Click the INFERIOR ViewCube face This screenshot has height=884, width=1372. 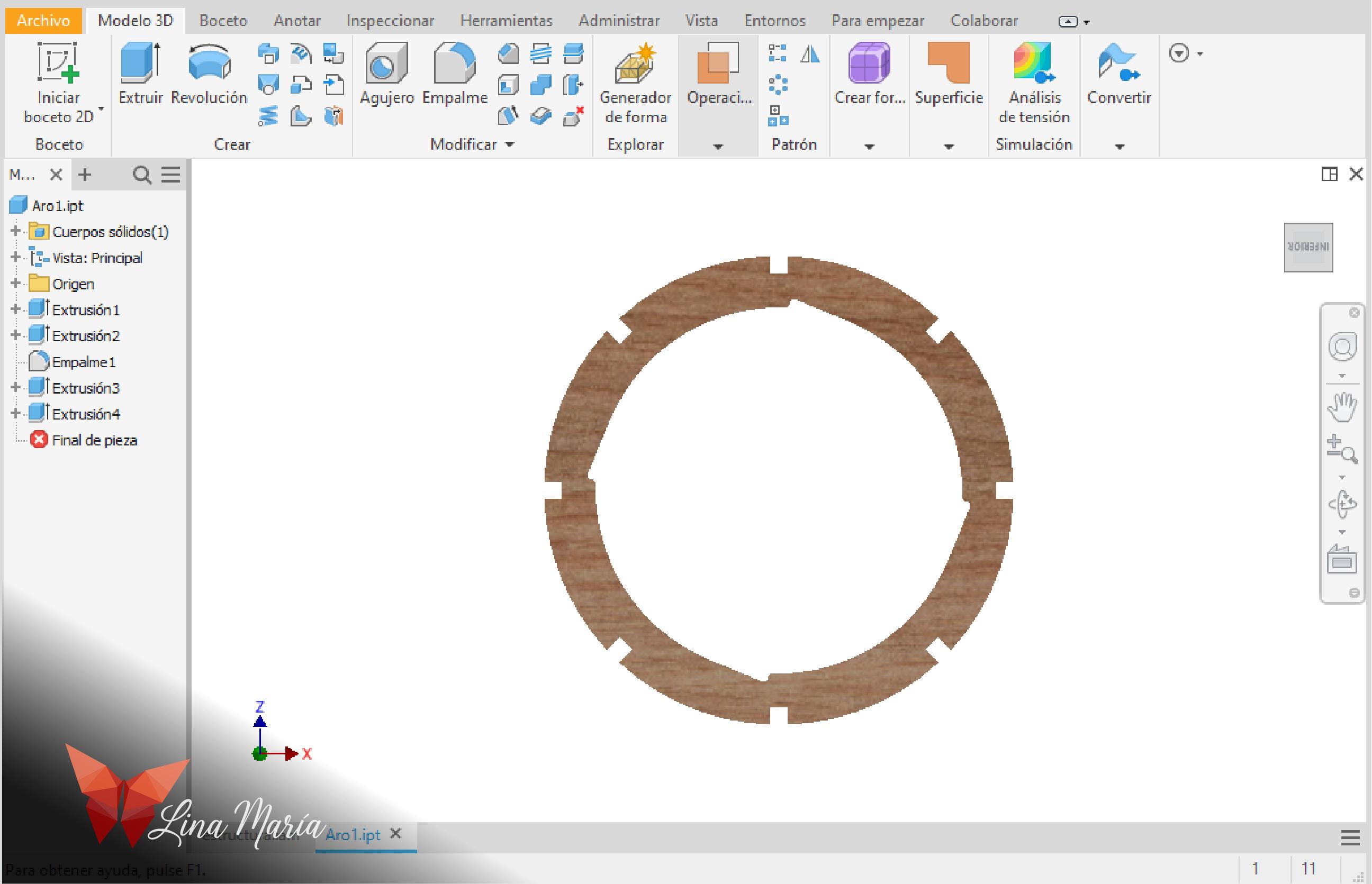pyautogui.click(x=1308, y=248)
